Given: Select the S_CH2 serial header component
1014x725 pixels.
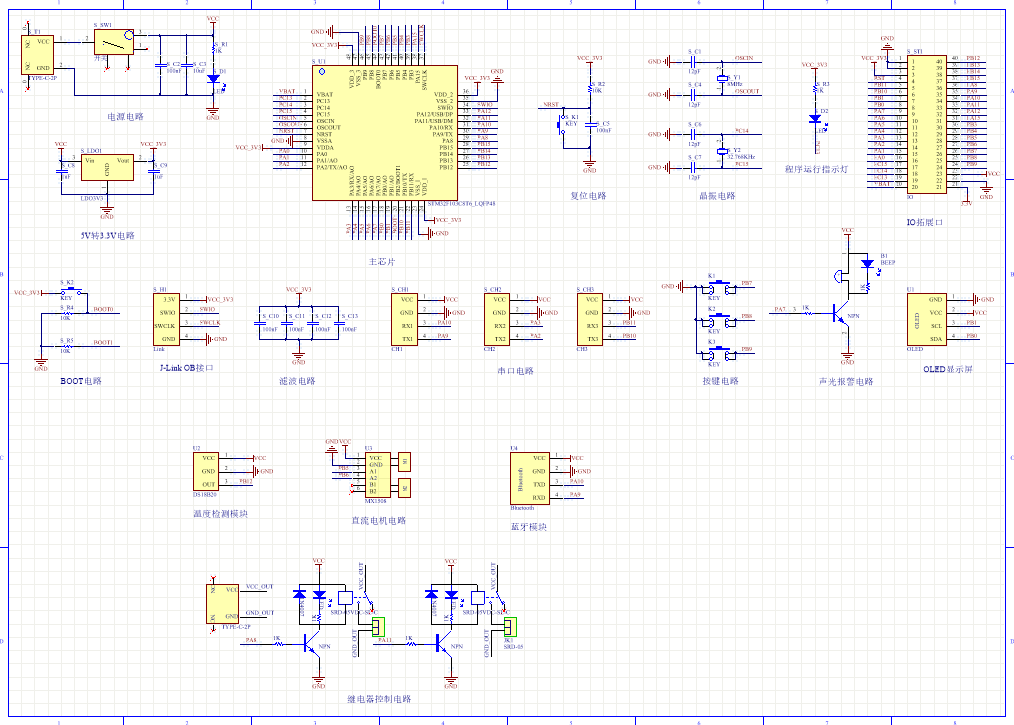Looking at the screenshot, I should (x=497, y=319).
